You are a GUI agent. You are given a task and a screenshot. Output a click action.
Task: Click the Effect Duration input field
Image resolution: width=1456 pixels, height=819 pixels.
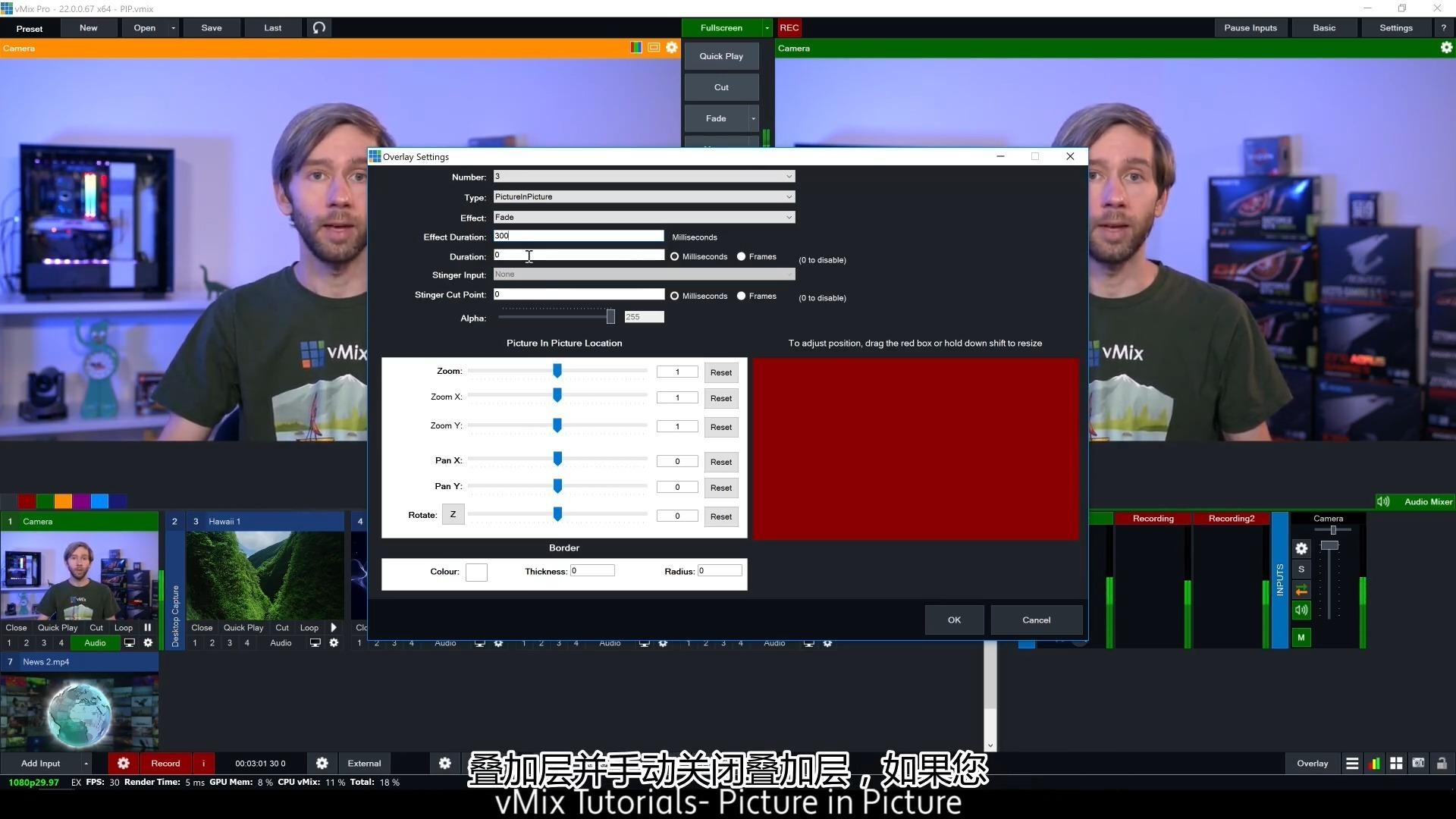pos(578,236)
